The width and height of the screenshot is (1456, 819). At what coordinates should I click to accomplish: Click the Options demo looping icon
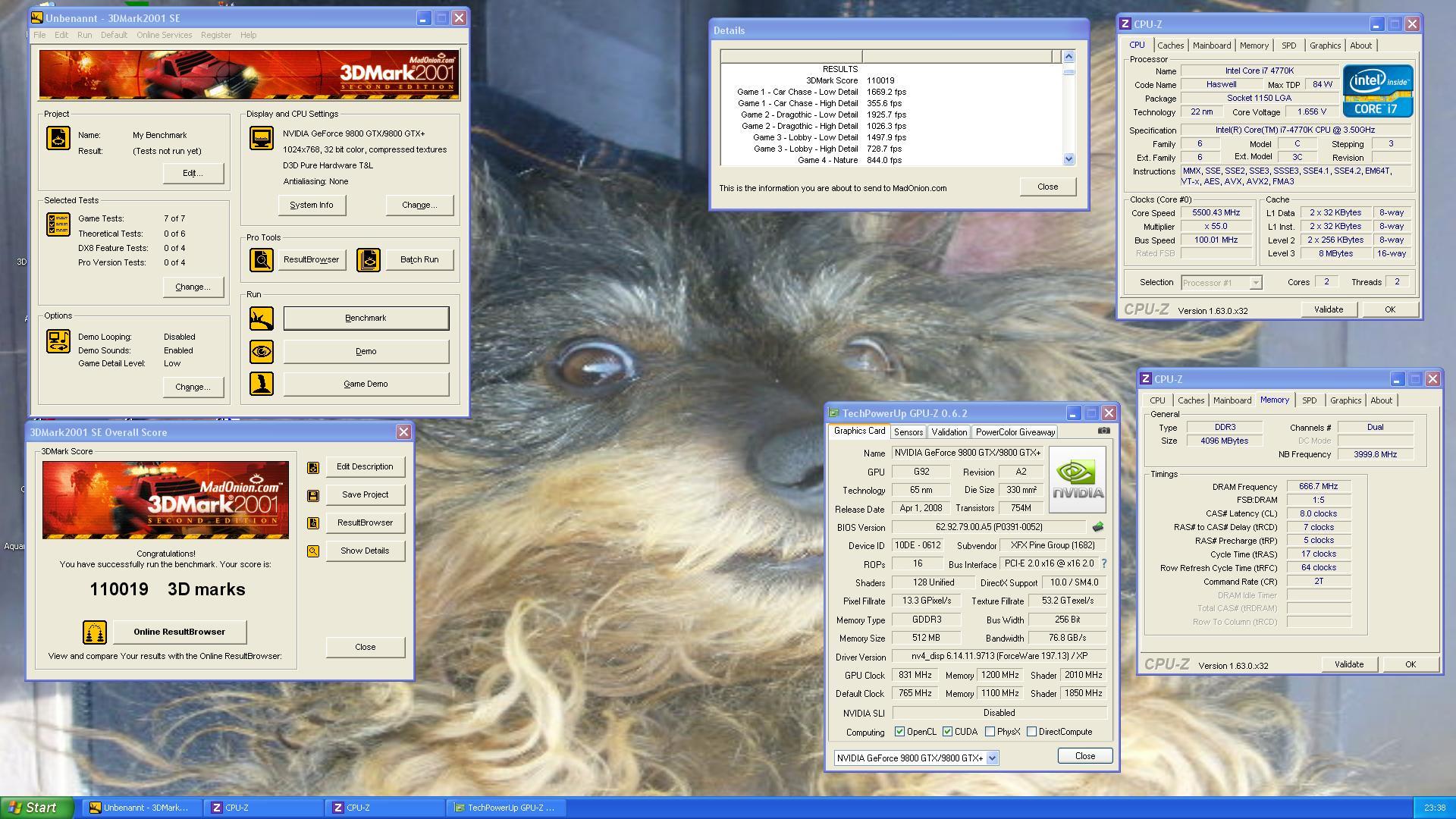(58, 341)
